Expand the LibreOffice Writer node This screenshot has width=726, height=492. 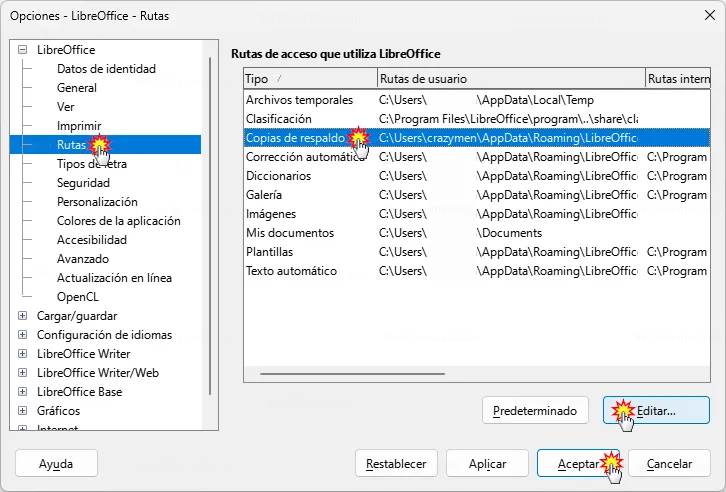point(22,354)
